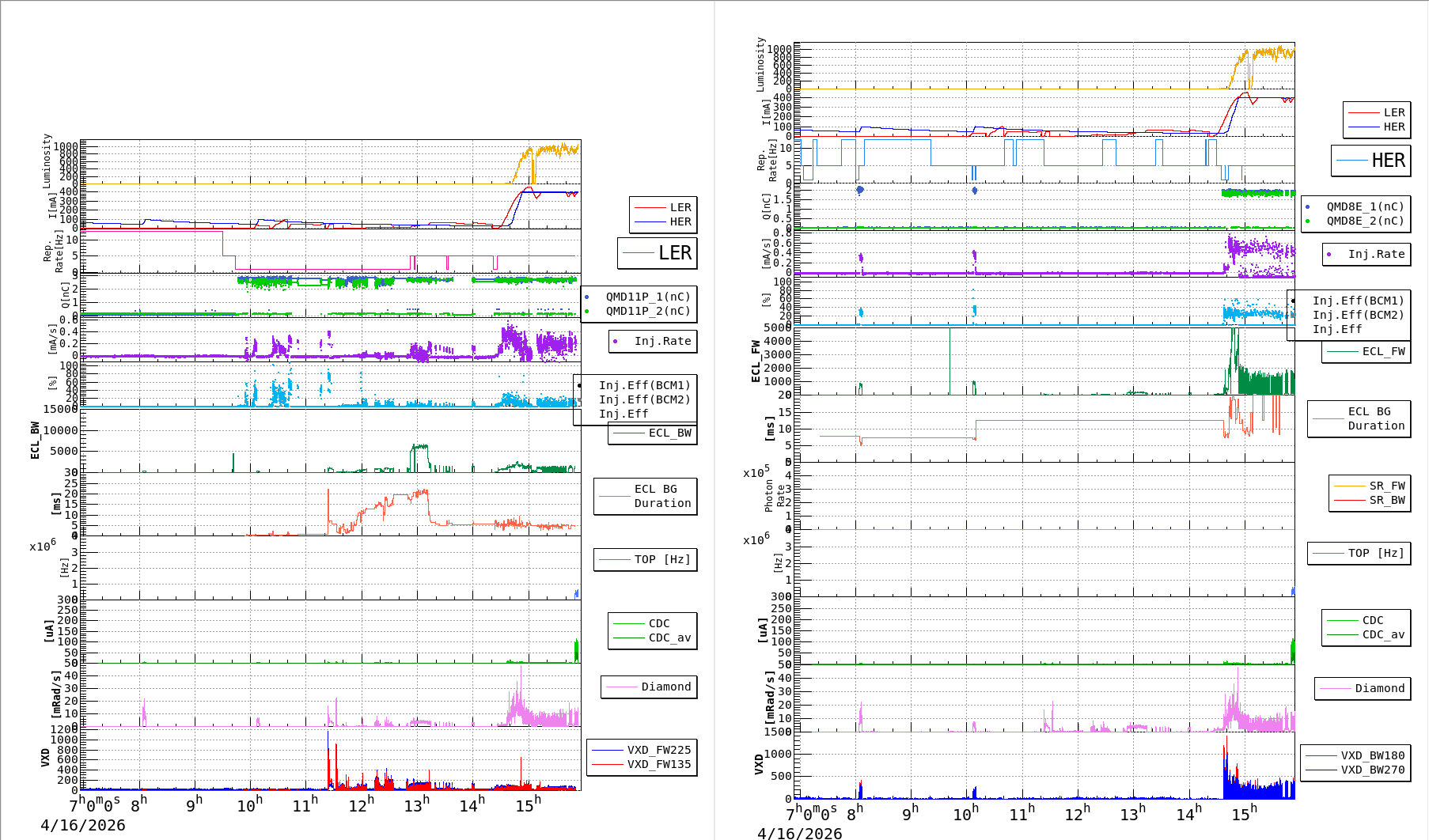
Task: Select the CDC_av legend entry in left panel
Action: 669,638
